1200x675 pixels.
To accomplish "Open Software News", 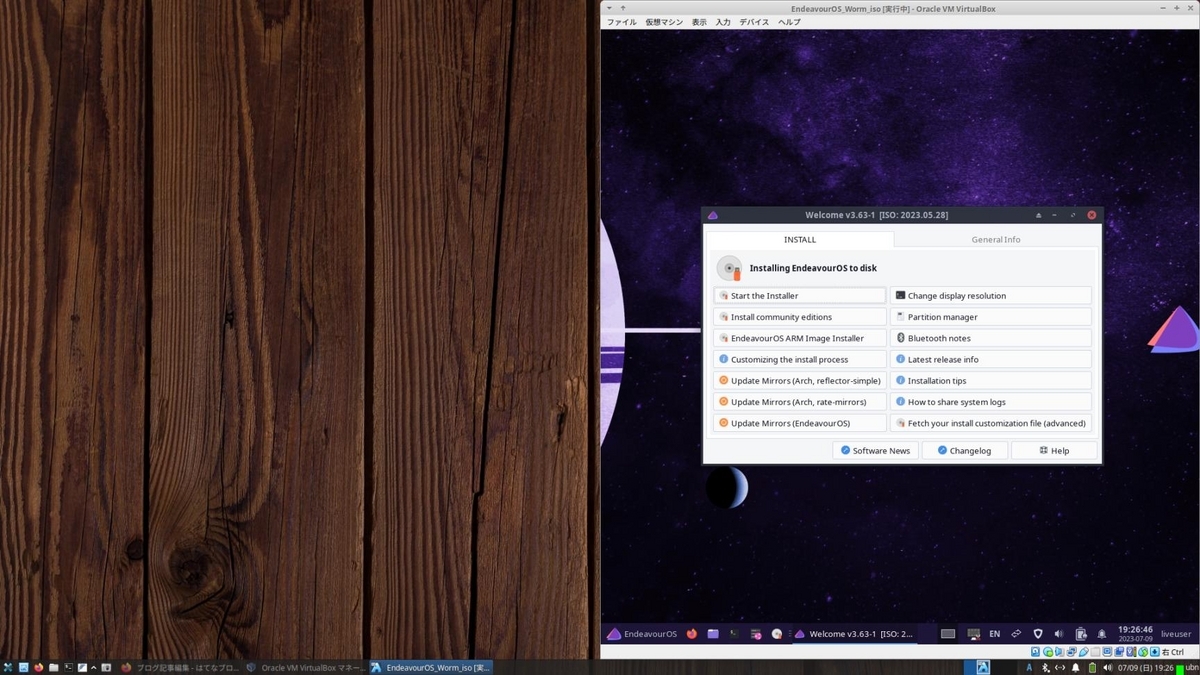I will click(x=875, y=451).
